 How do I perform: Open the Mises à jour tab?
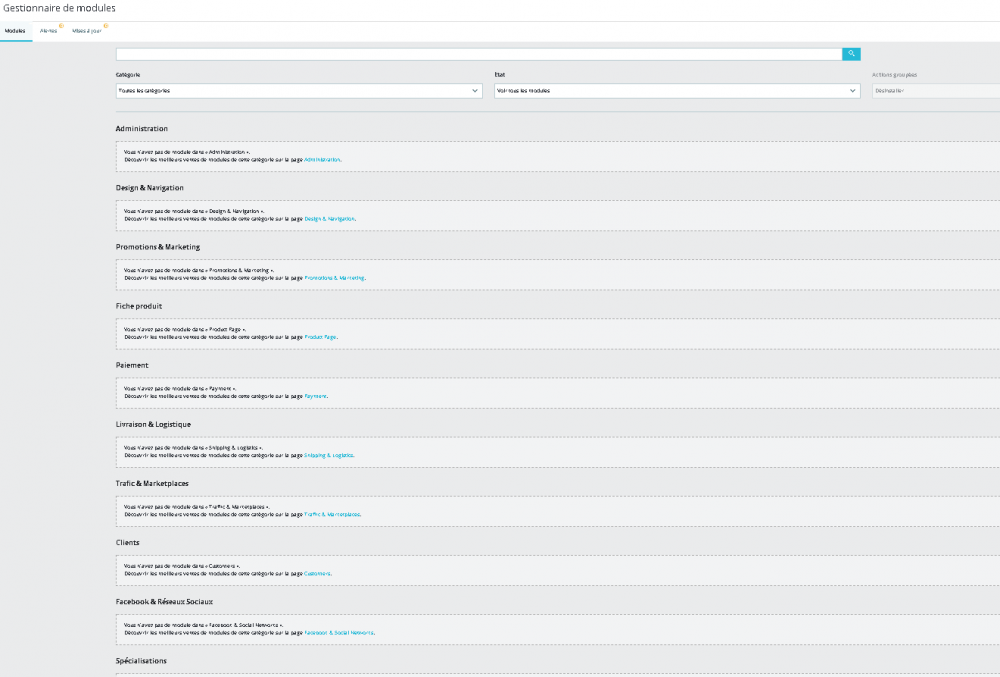86,31
